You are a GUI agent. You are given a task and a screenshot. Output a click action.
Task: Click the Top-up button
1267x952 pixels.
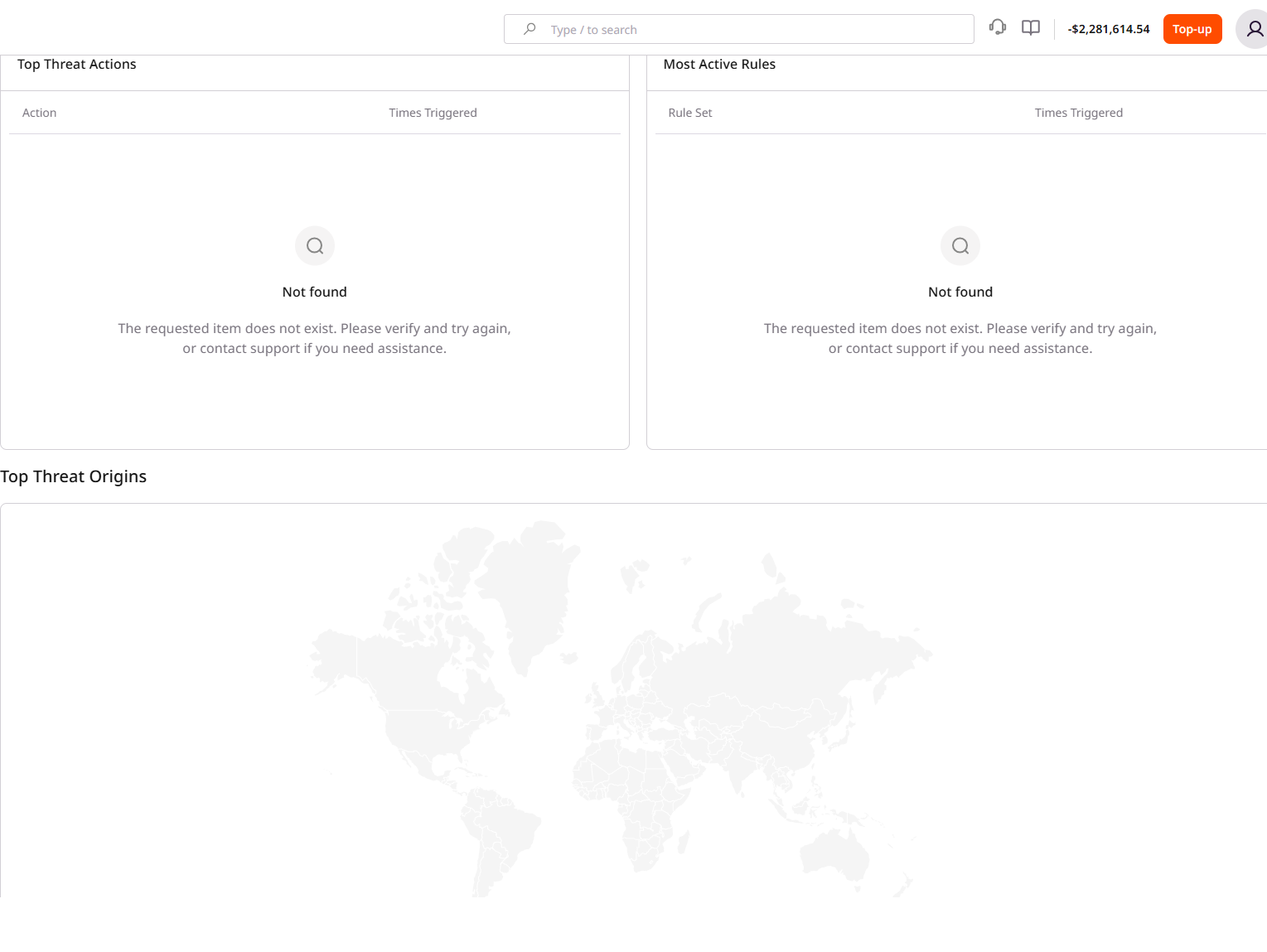point(1192,29)
